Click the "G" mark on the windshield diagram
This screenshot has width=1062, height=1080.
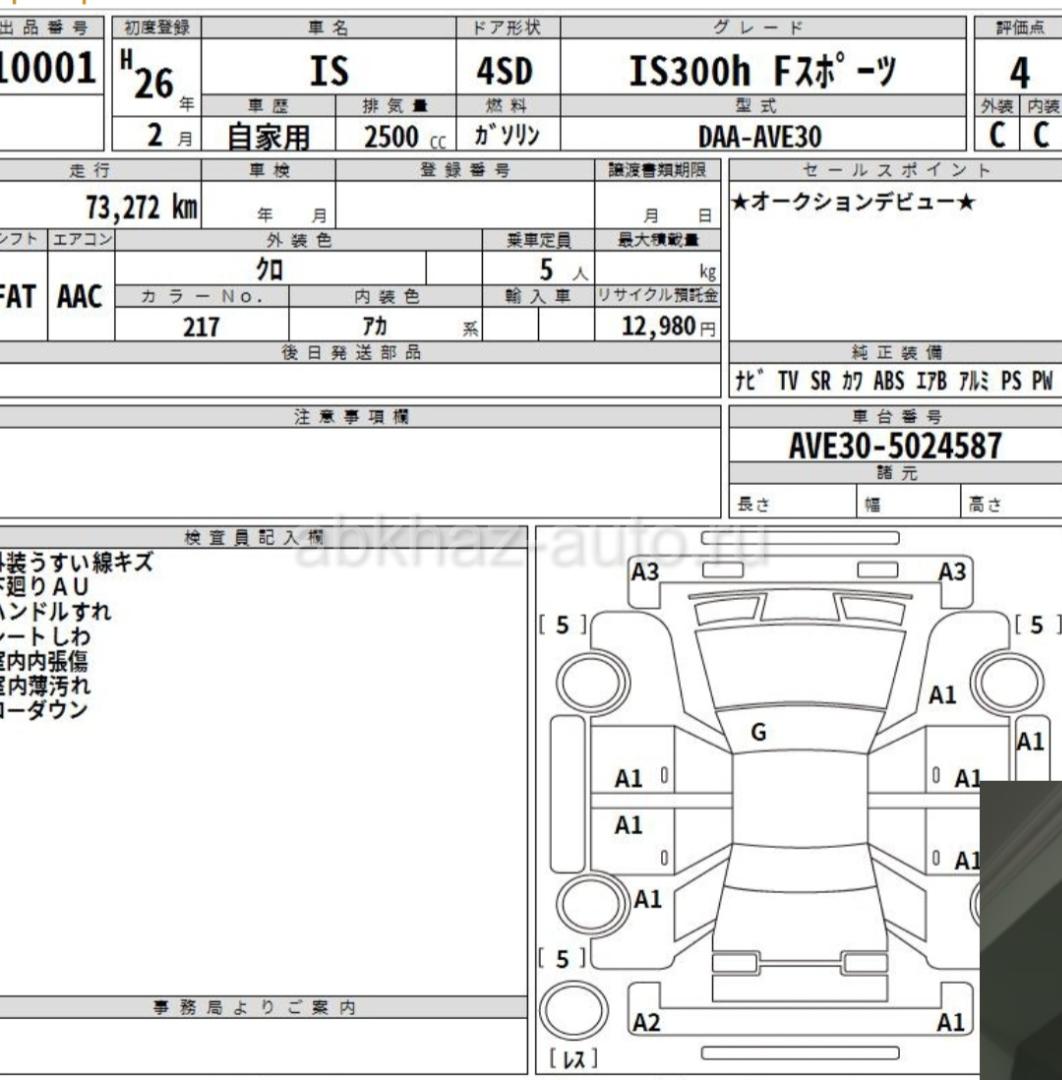[758, 732]
